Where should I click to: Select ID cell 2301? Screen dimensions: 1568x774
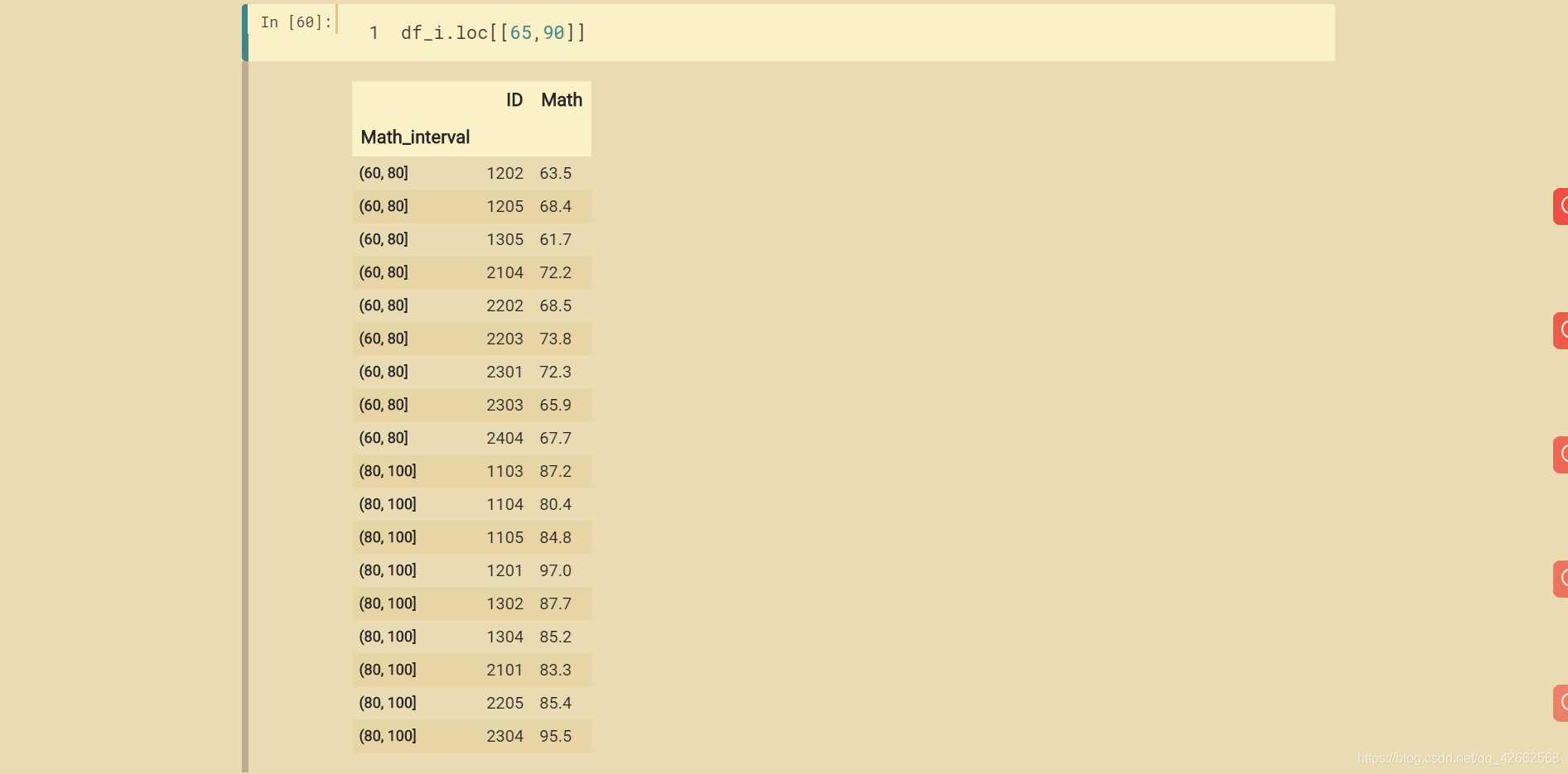(504, 372)
